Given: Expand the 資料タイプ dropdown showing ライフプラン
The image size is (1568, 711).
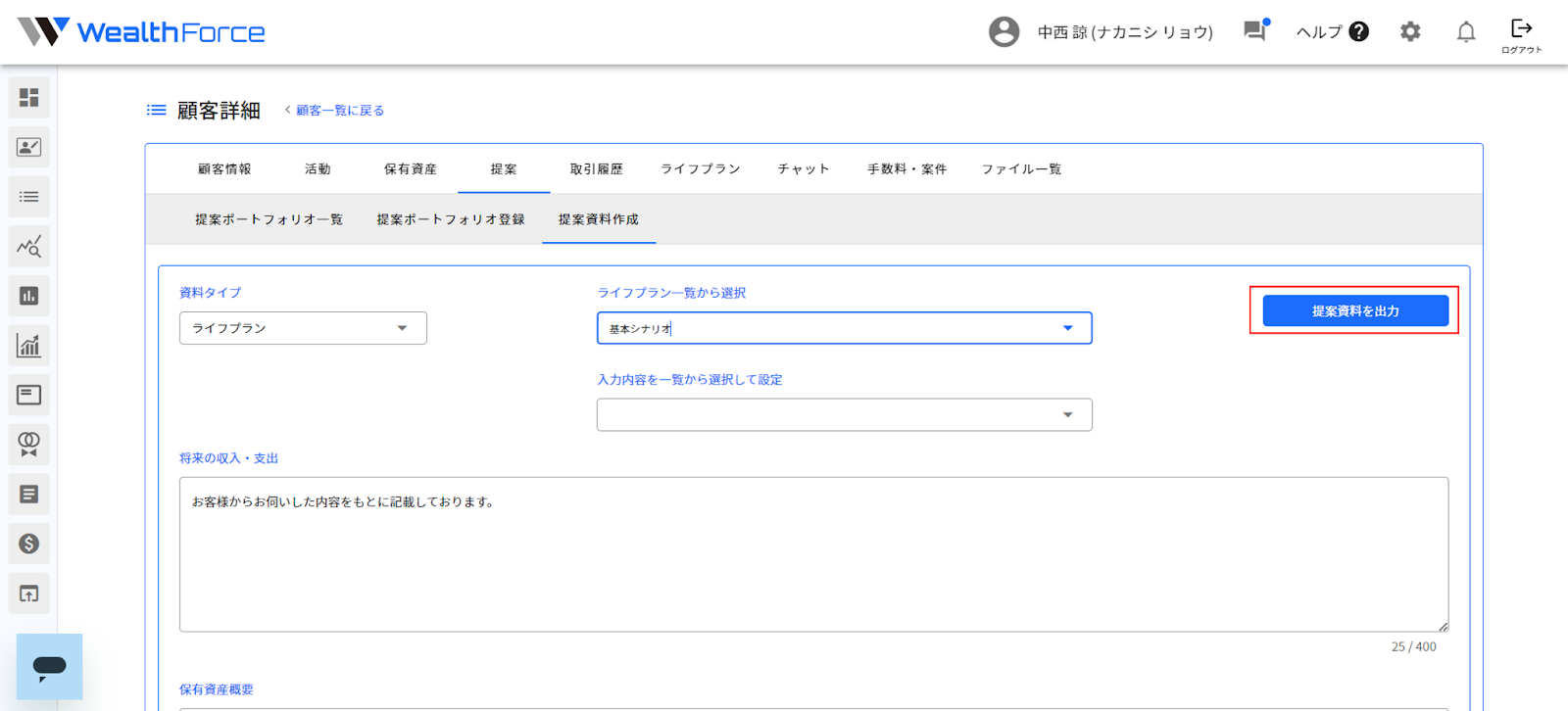Looking at the screenshot, I should 303,328.
